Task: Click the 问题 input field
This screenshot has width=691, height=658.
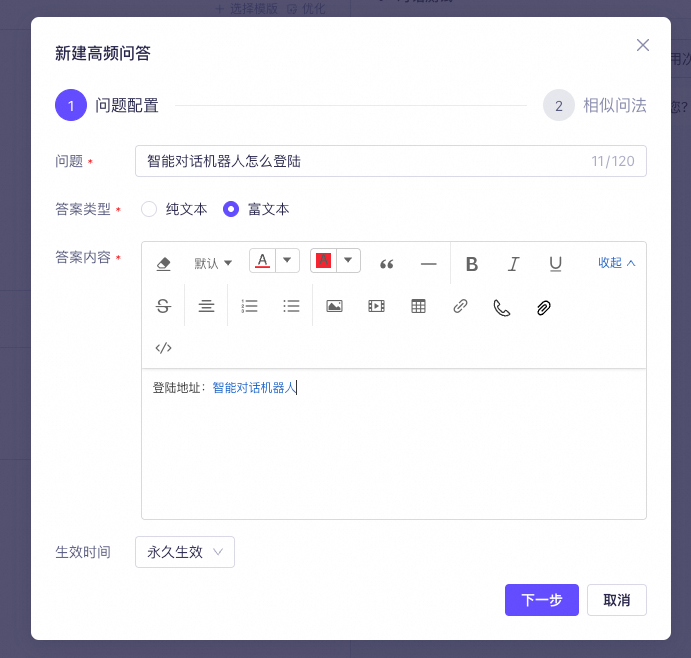Action: coord(391,161)
